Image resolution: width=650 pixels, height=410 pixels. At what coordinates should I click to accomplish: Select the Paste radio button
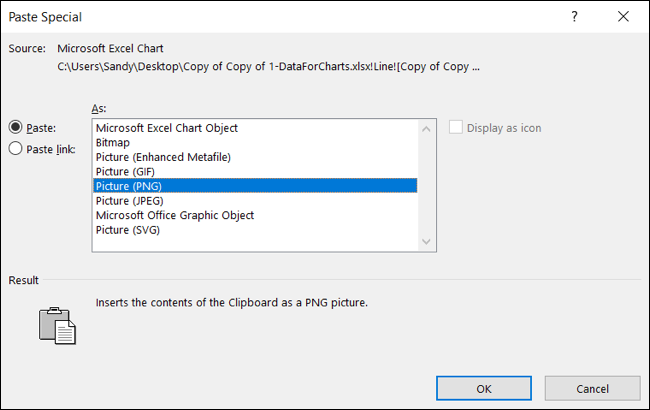pyautogui.click(x=16, y=127)
